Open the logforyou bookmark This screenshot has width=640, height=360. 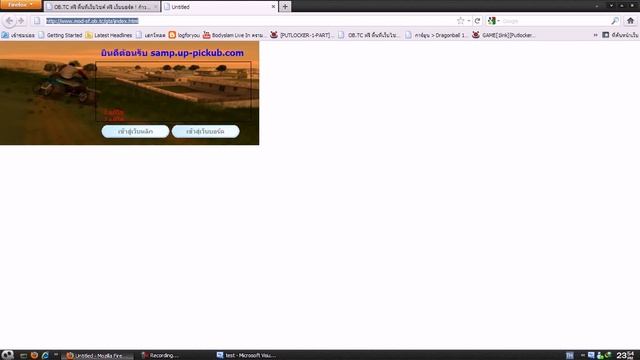184,36
